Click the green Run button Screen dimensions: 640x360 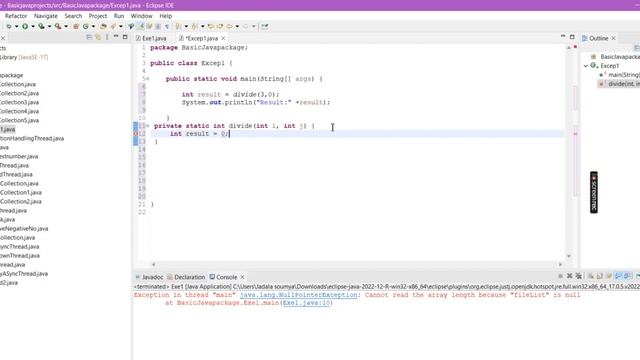25,27
